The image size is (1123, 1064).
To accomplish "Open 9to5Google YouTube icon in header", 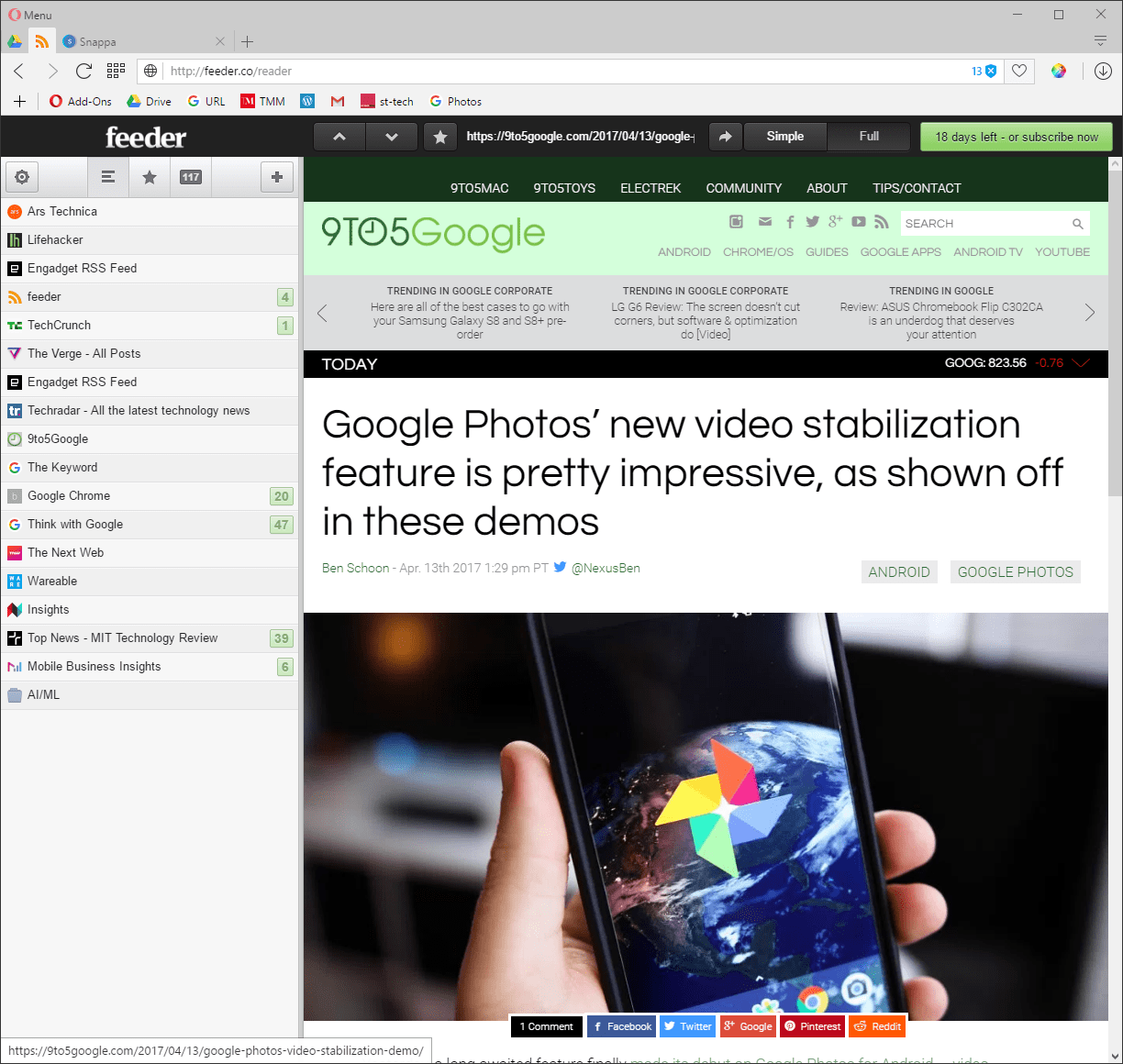I will point(859,222).
